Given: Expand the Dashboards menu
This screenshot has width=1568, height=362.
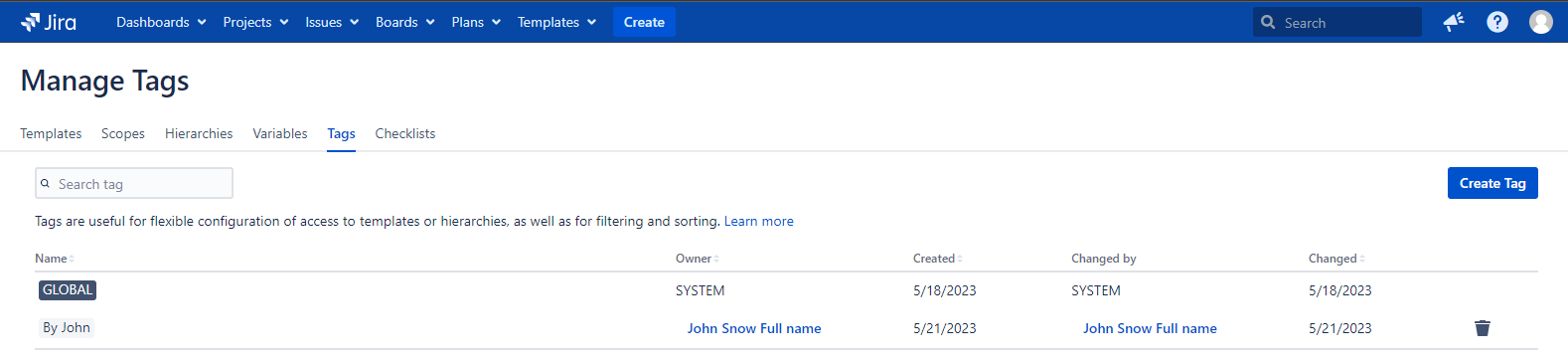Looking at the screenshot, I should [x=161, y=22].
